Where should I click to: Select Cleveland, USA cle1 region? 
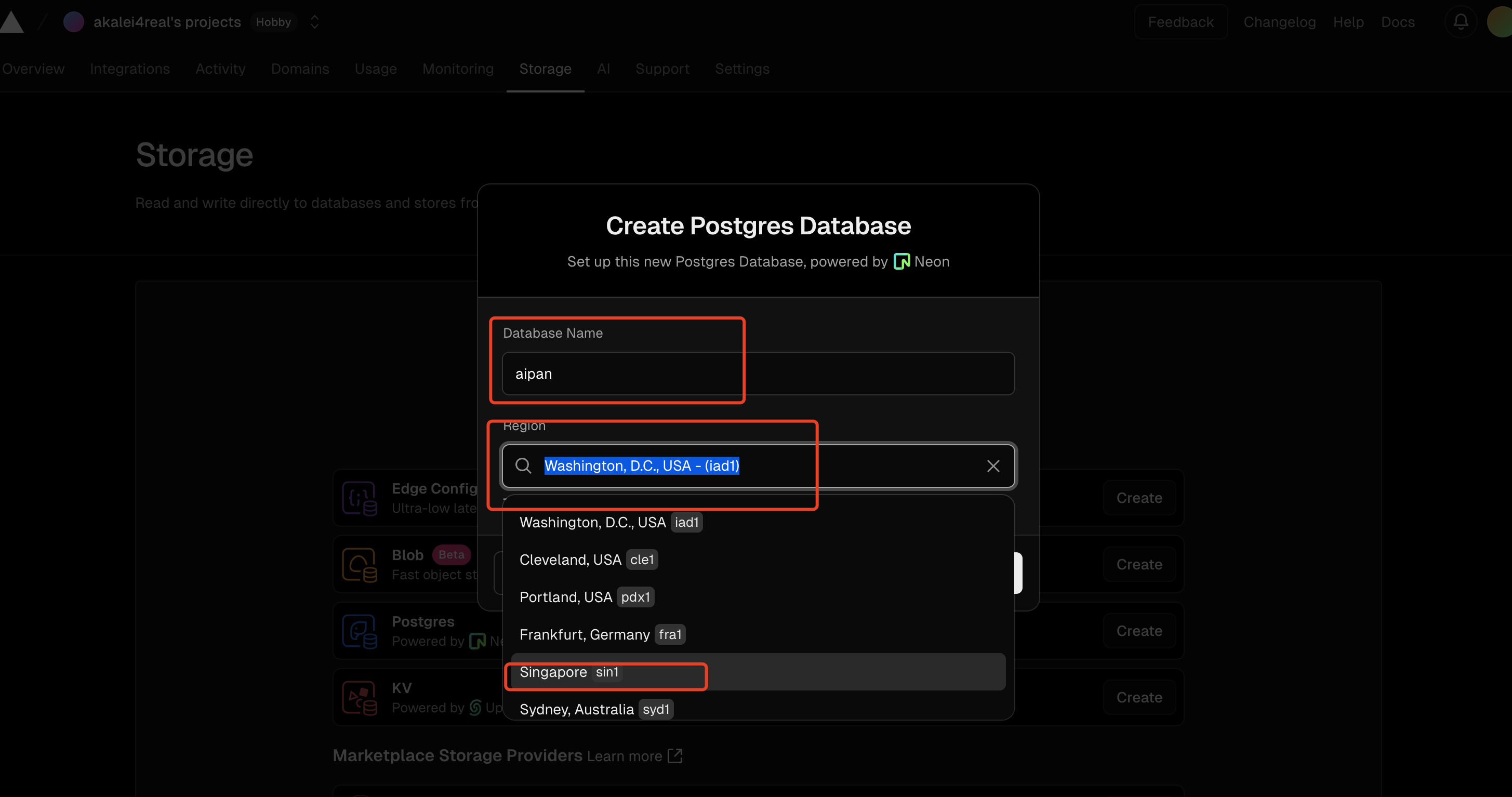(758, 560)
